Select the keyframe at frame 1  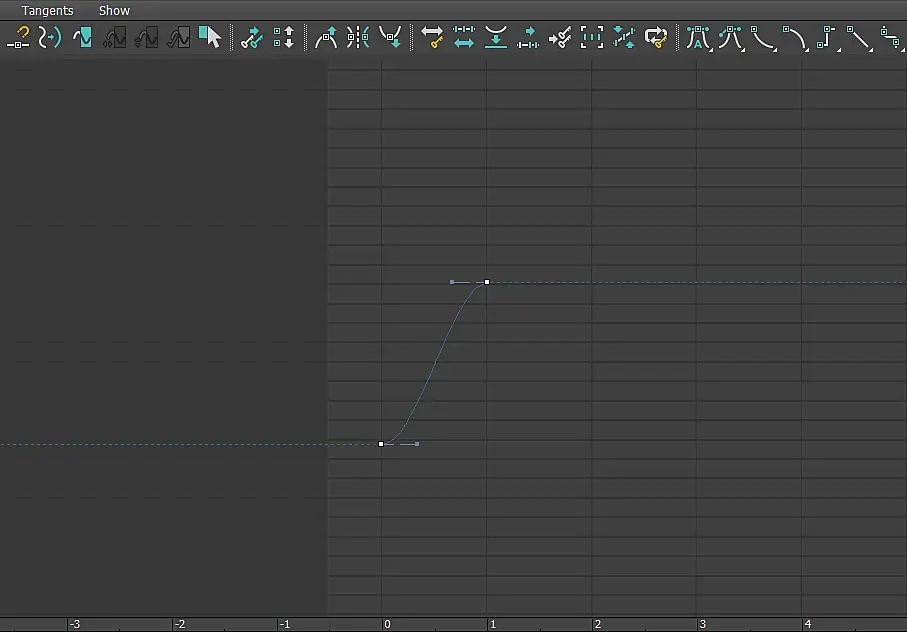point(487,282)
